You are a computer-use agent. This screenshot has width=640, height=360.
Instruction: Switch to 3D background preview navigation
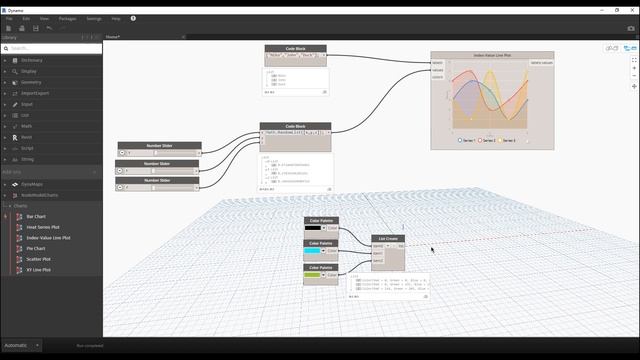point(612,48)
